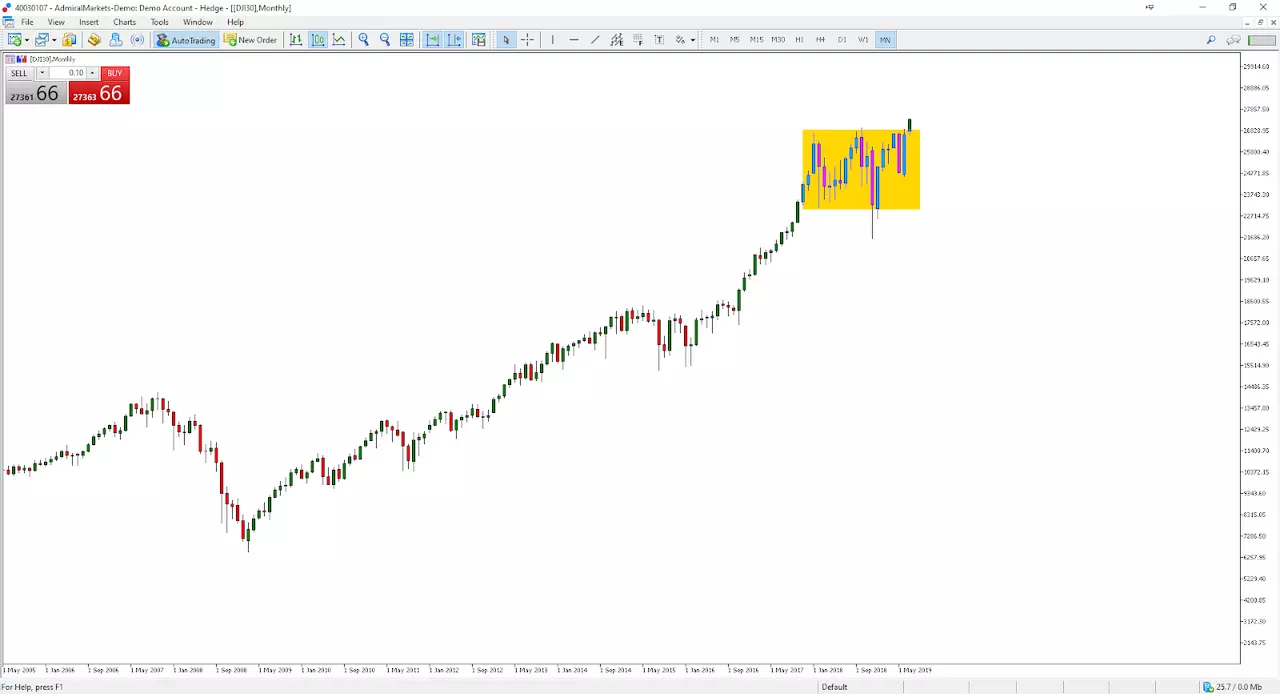Viewport: 1280px width, 694px height.
Task: Switch to W1 weekly timeframe
Action: coord(863,40)
